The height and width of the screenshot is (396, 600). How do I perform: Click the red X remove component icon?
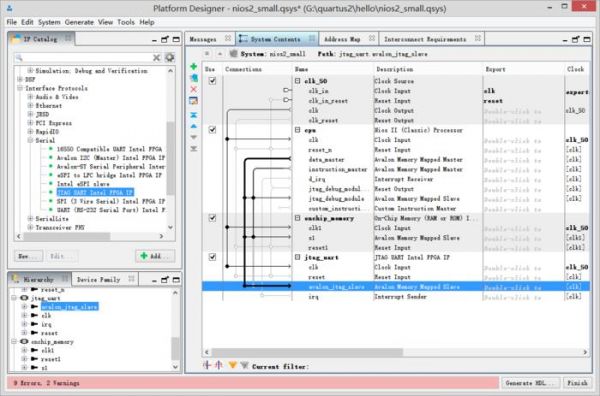pos(194,89)
